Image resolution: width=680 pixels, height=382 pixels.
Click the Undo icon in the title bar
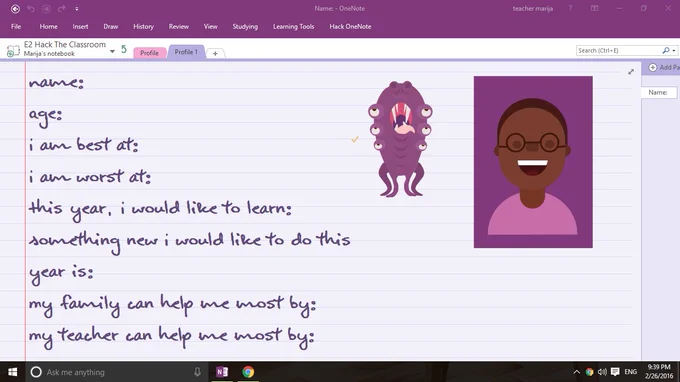(x=31, y=9)
